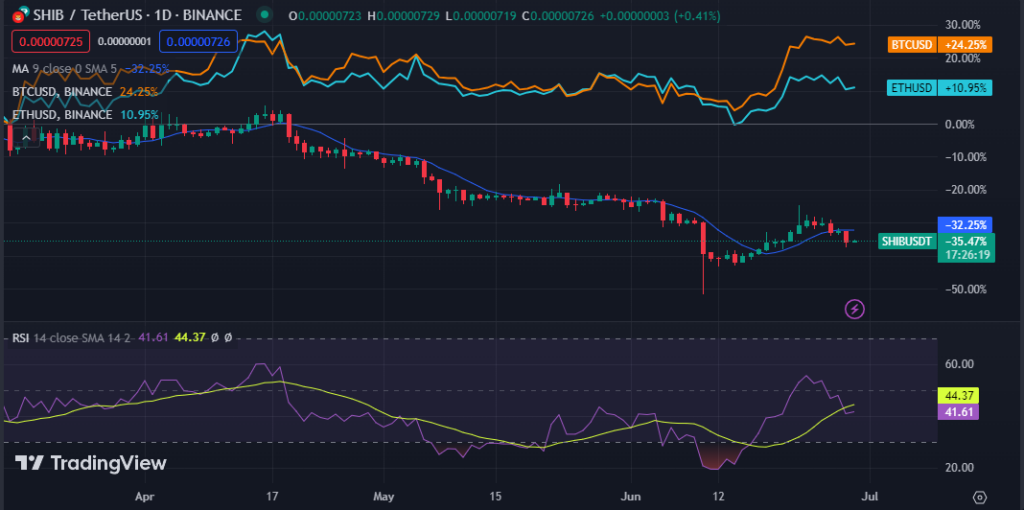Click the 60.00 RSI axis label
1024x510 pixels.
[x=960, y=364]
